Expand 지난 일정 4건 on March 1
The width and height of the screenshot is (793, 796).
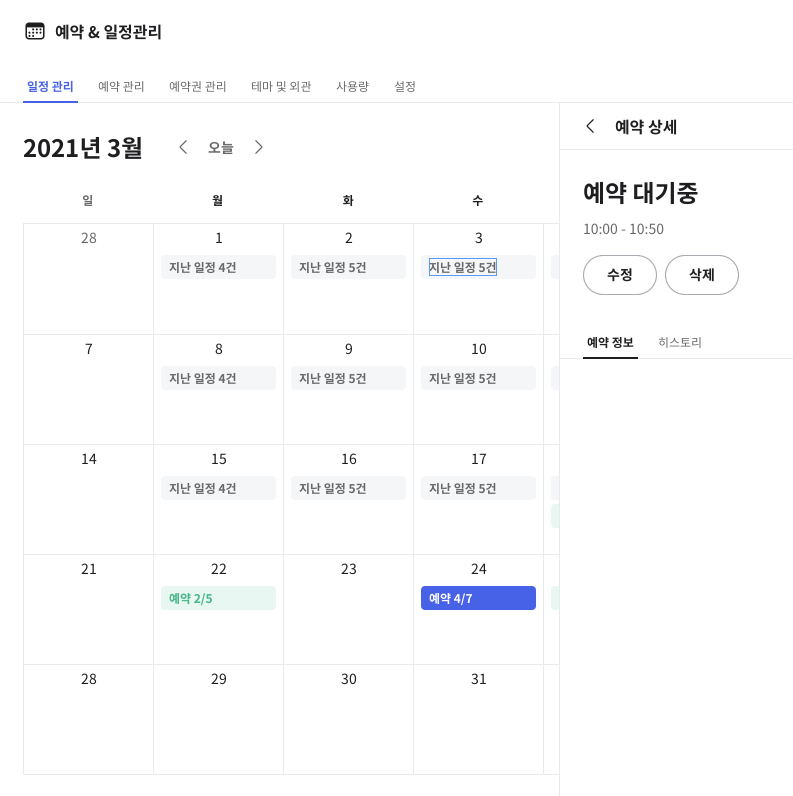point(218,267)
